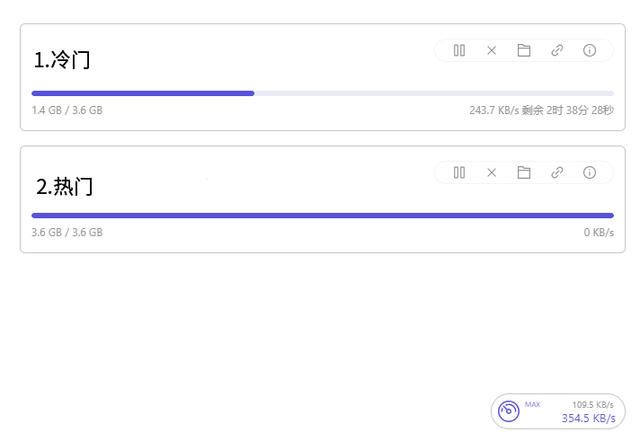640x441 pixels.
Task: Show info details for 1.冷门 task
Action: point(590,50)
